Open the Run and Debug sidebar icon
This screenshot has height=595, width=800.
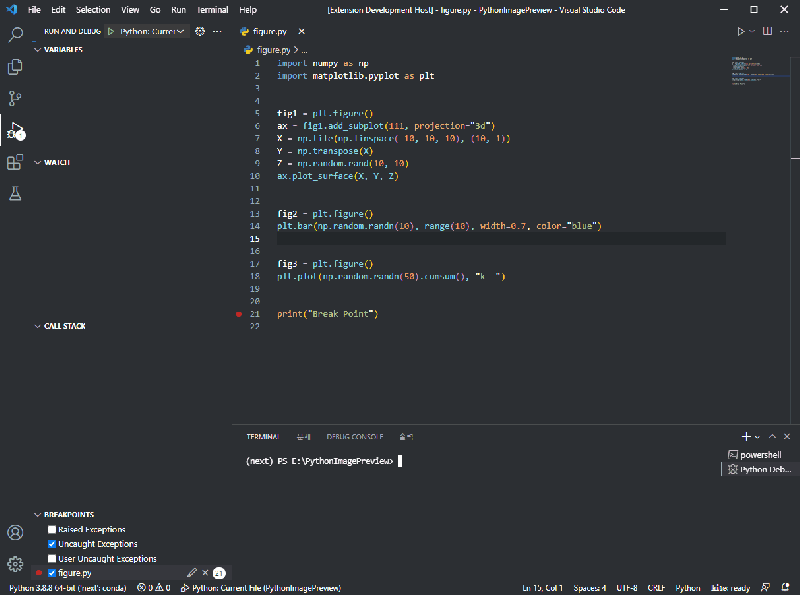click(15, 131)
